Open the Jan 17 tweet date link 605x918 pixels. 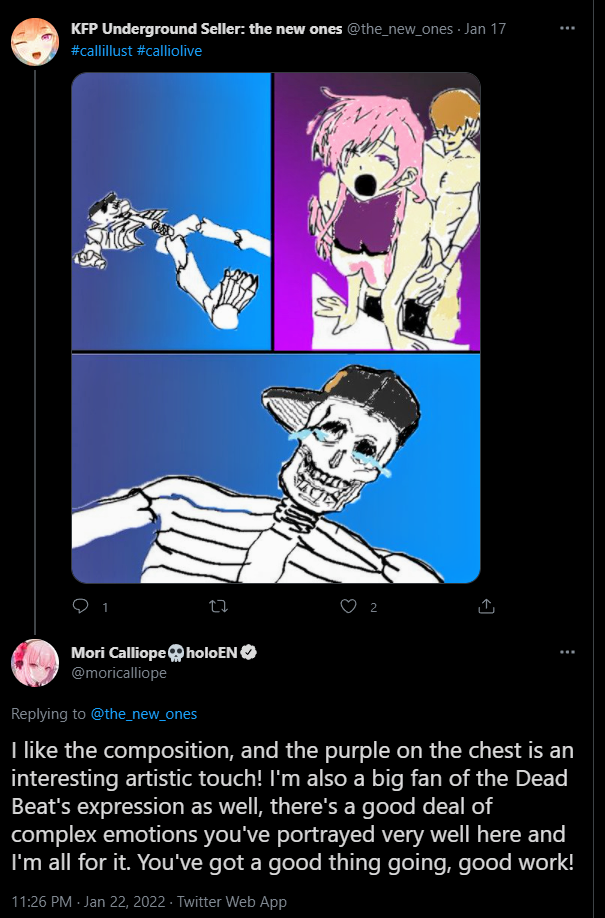(x=485, y=29)
